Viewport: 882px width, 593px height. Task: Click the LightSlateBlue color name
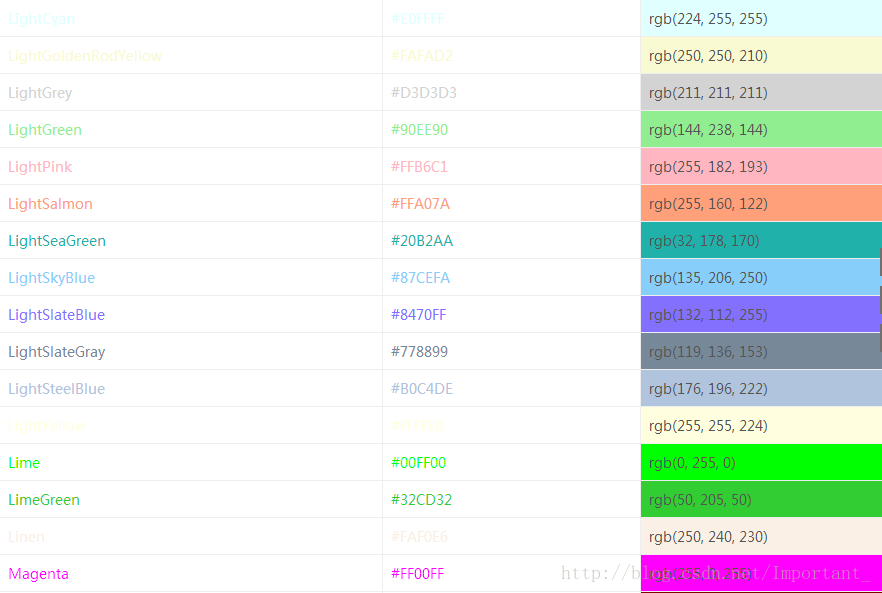click(x=56, y=315)
